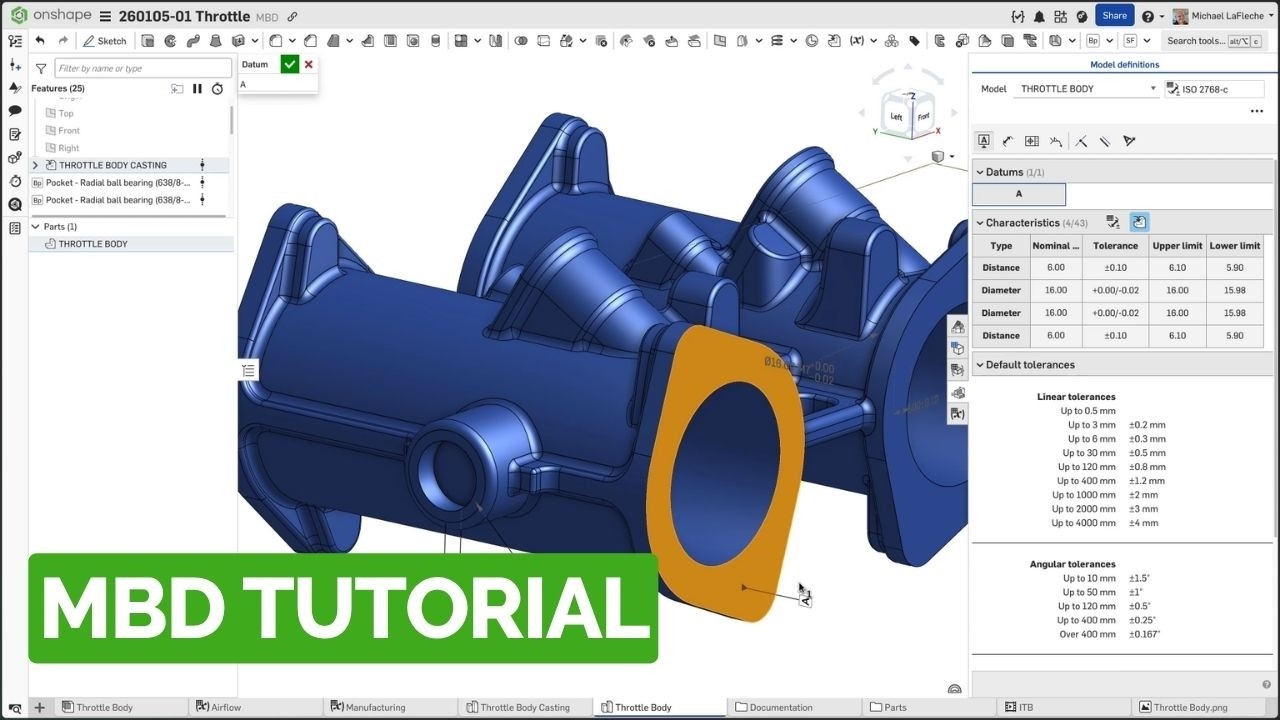The width and height of the screenshot is (1280, 720).
Task: Select the Top plane in feature list
Action: click(x=66, y=113)
